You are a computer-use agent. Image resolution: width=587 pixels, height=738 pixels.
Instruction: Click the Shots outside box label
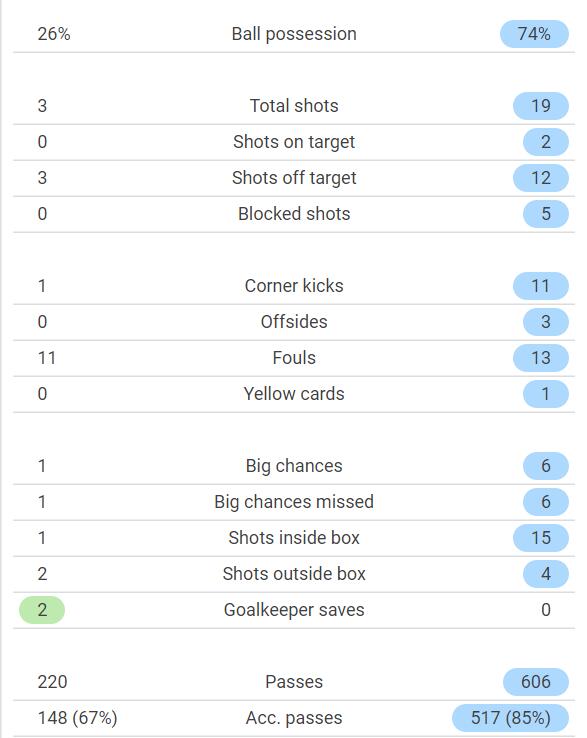(x=294, y=574)
